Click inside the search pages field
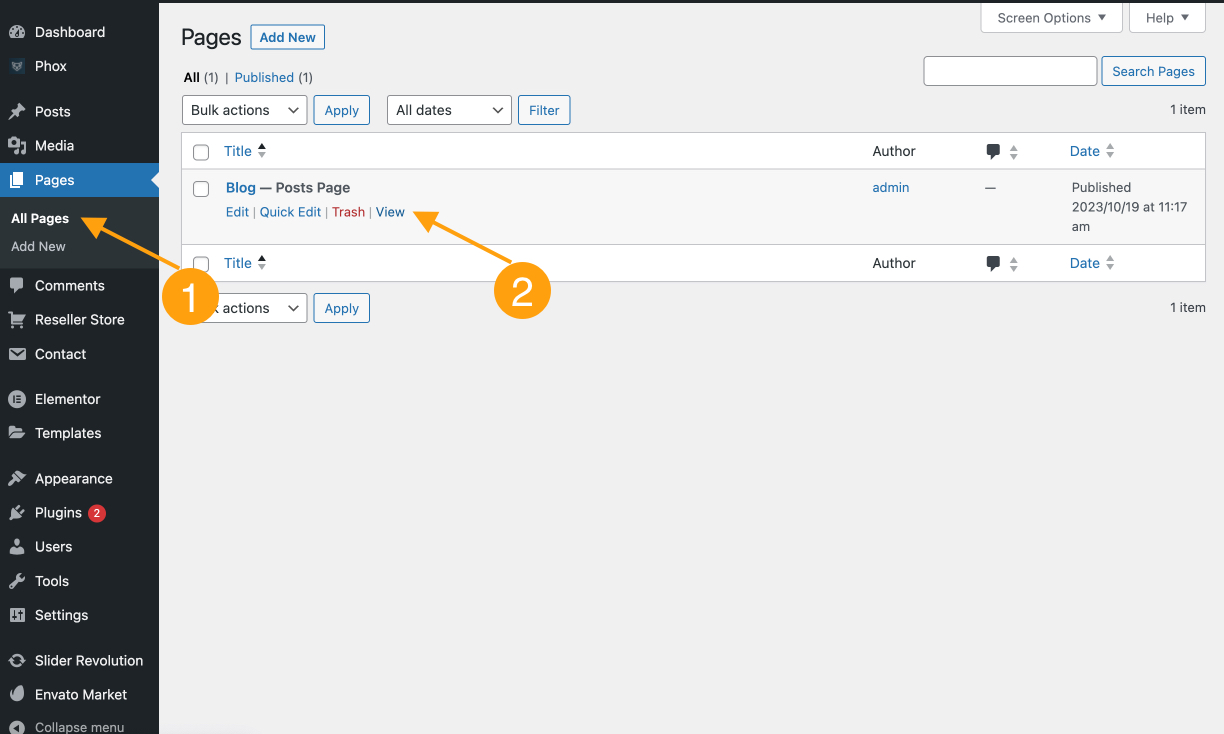This screenshot has height=734, width=1224. click(1009, 71)
